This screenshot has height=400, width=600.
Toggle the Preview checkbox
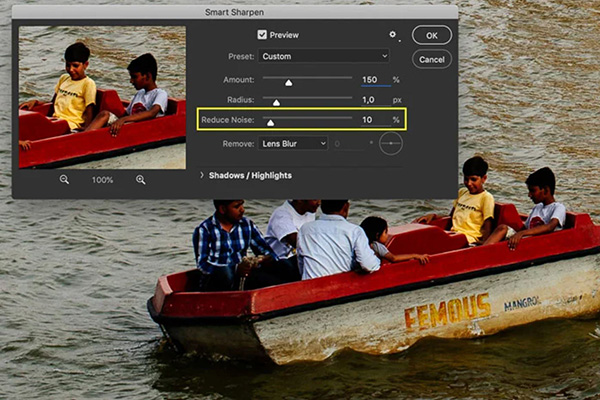262,34
